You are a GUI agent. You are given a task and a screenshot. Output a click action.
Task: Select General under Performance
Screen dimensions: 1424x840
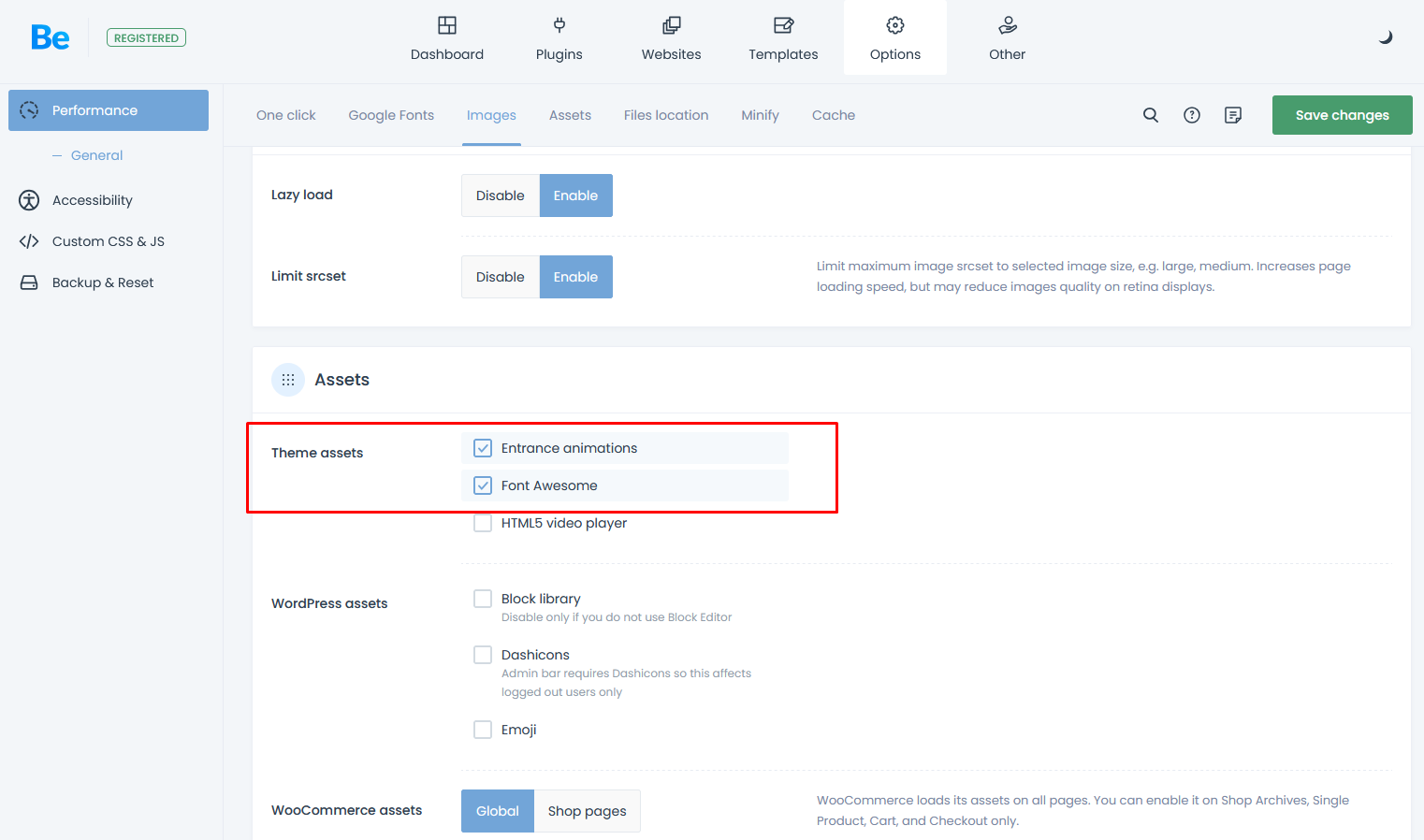pos(96,155)
